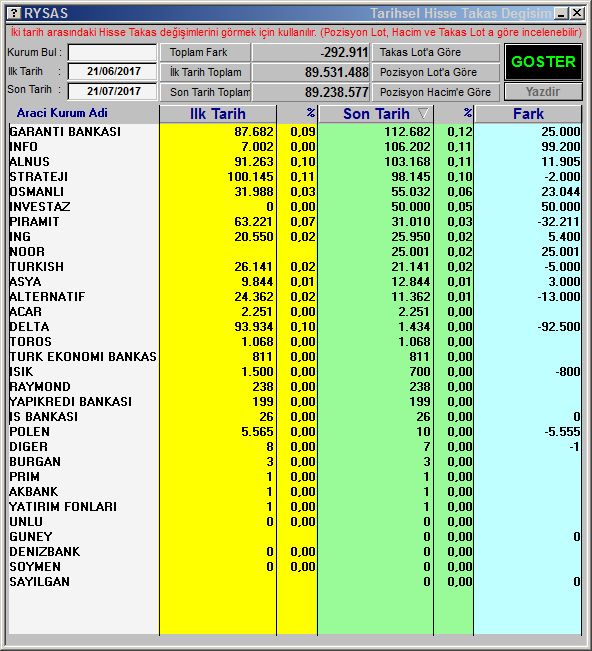Focus the Kurum Bul search field
592x651 pixels.
tap(113, 52)
